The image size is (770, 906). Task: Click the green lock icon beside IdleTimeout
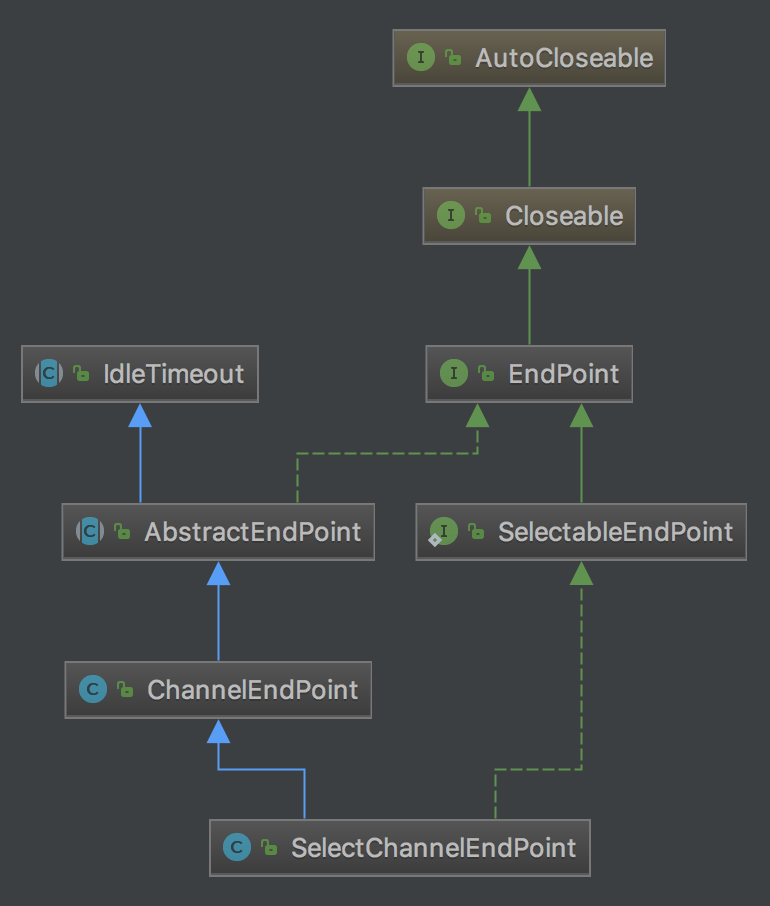pyautogui.click(x=81, y=375)
